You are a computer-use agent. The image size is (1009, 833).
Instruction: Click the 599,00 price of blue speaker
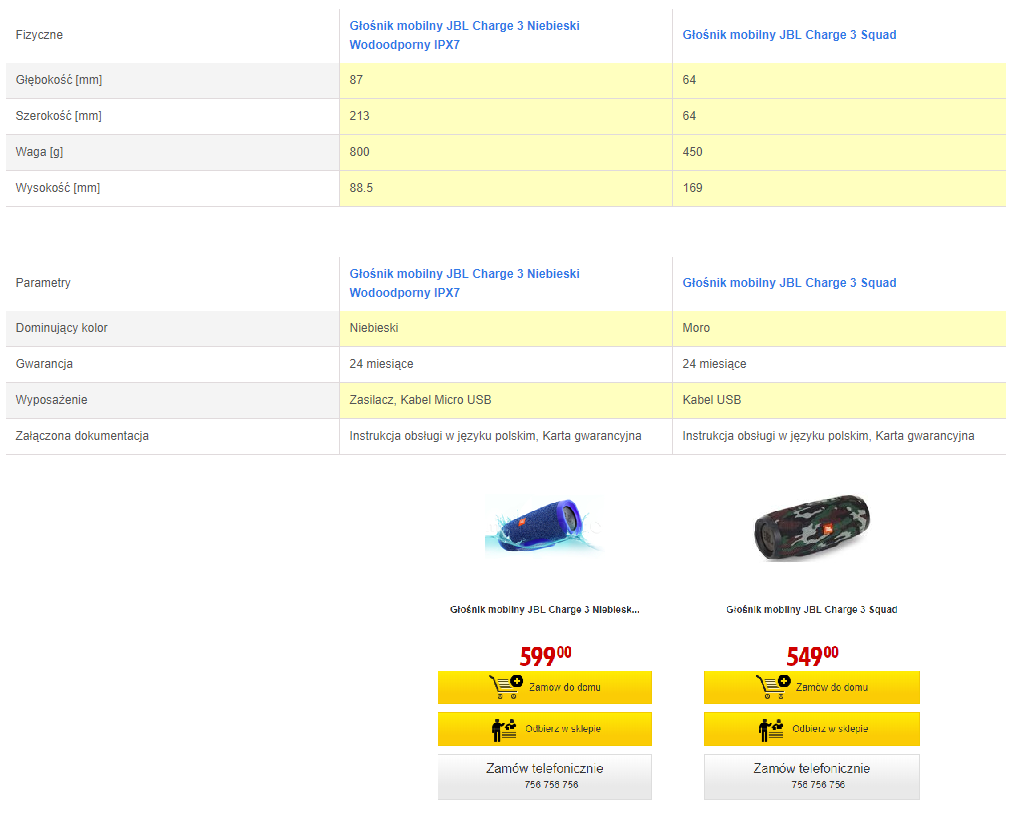[545, 656]
